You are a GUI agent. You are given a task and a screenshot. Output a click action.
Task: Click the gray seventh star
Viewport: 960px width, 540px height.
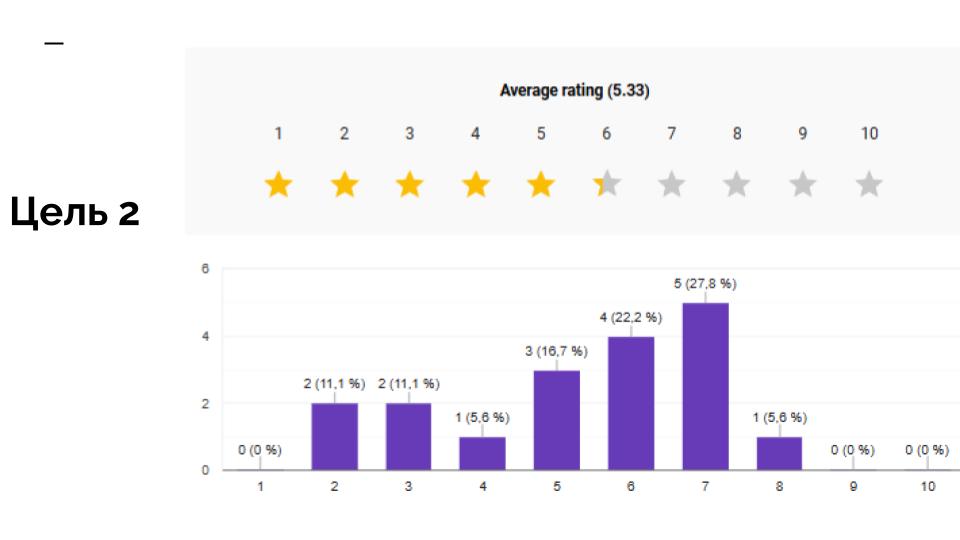point(672,184)
